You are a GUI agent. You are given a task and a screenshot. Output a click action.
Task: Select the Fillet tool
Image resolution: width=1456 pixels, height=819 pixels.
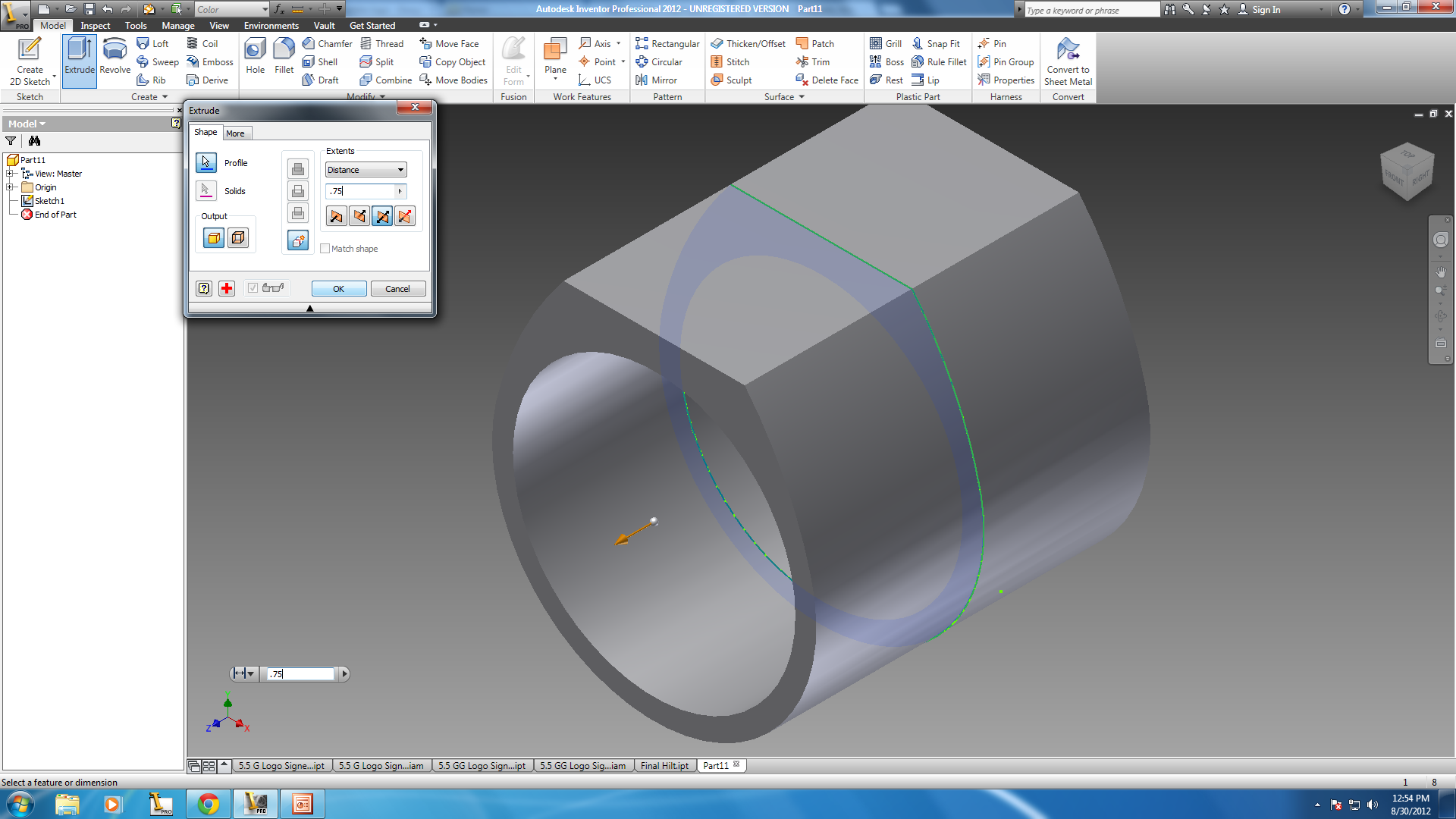coord(284,57)
